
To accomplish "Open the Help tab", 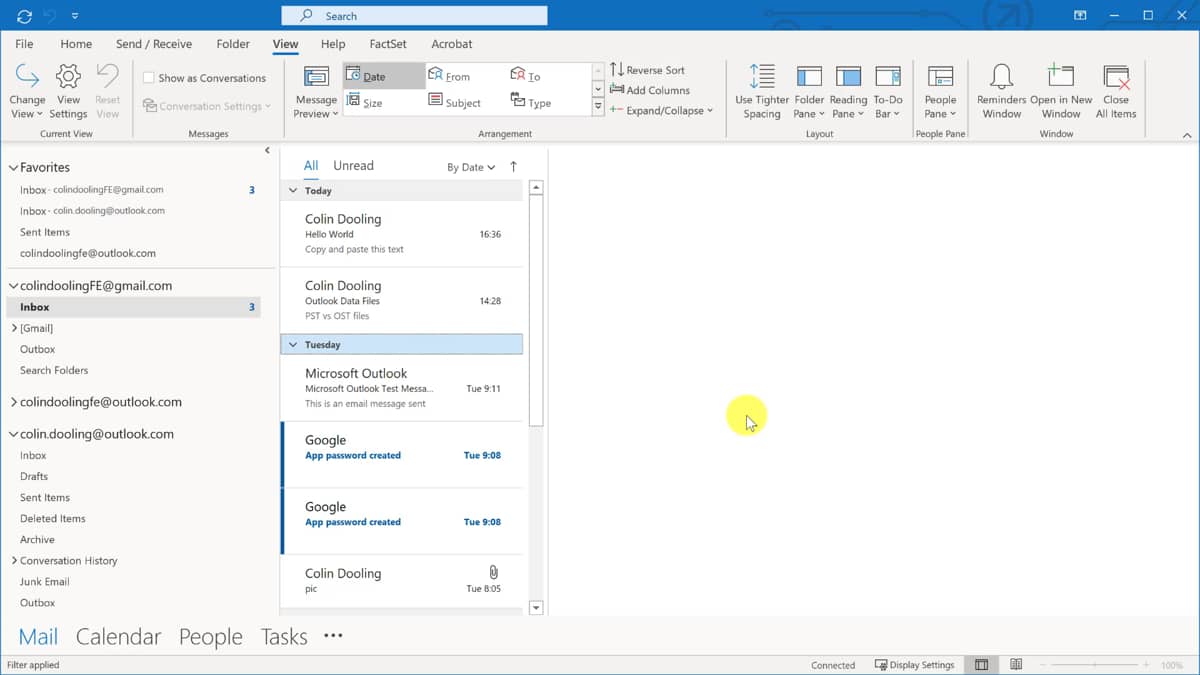I will pos(333,44).
